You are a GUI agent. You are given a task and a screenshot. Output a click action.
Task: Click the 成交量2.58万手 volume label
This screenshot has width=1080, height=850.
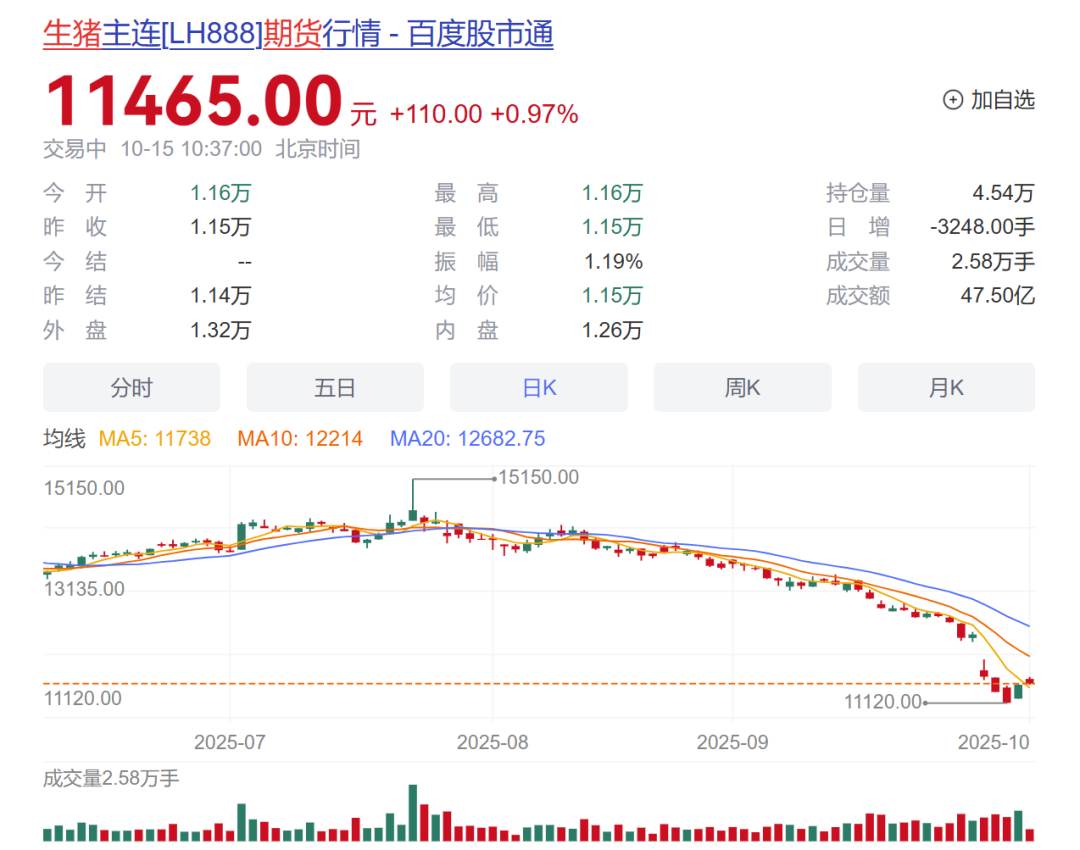coord(111,778)
